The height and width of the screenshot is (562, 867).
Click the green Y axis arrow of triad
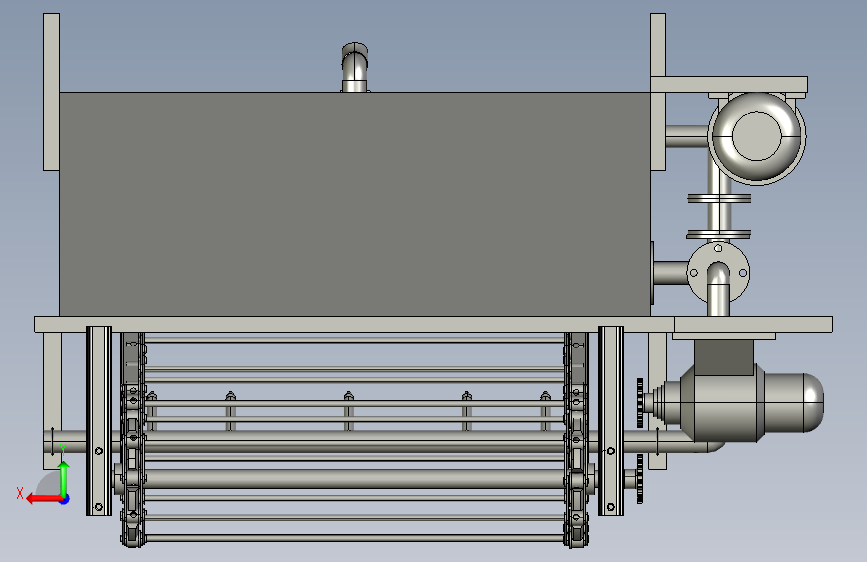(64, 478)
